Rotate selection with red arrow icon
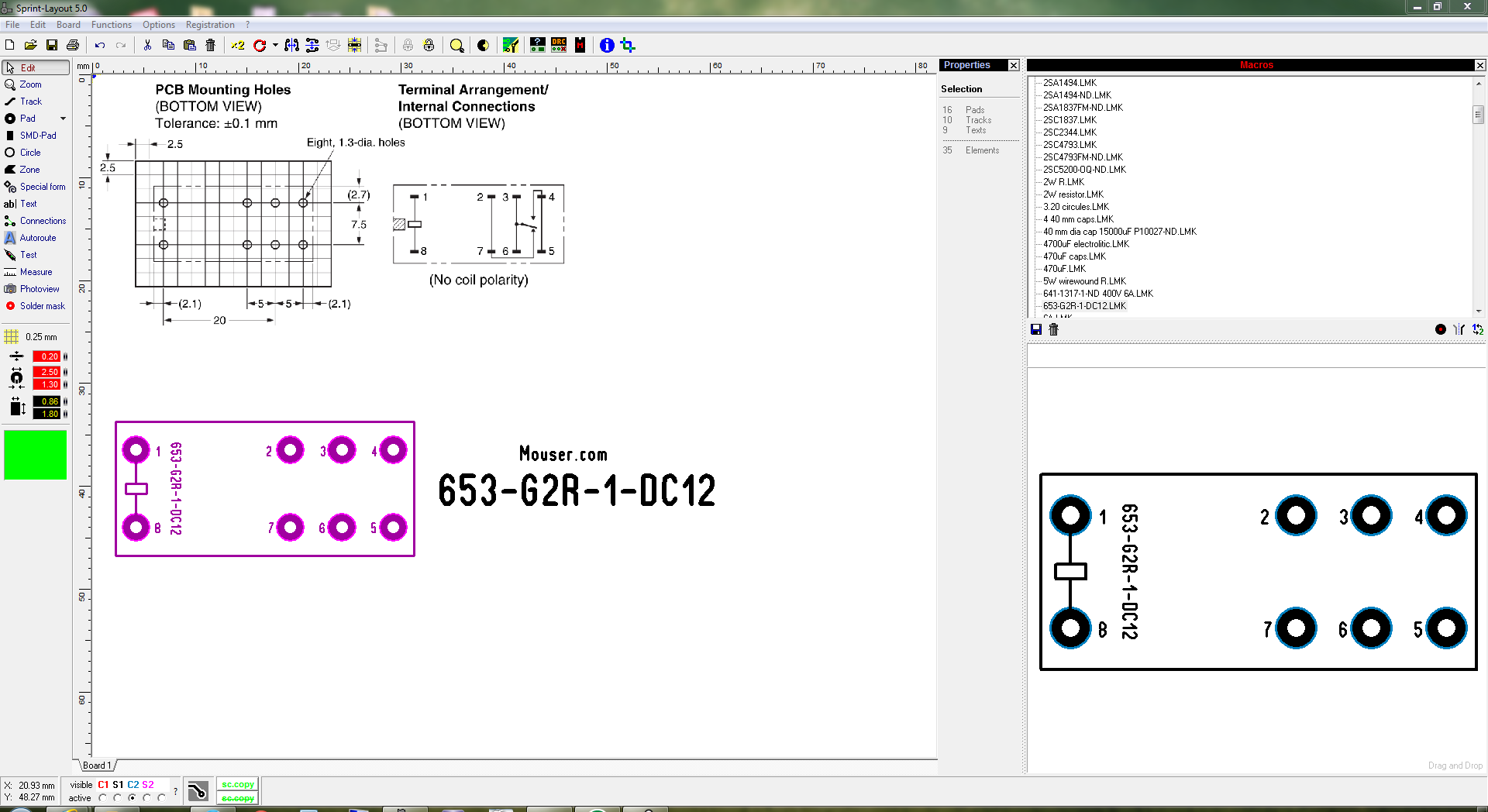Viewport: 1488px width, 812px height. [x=260, y=46]
